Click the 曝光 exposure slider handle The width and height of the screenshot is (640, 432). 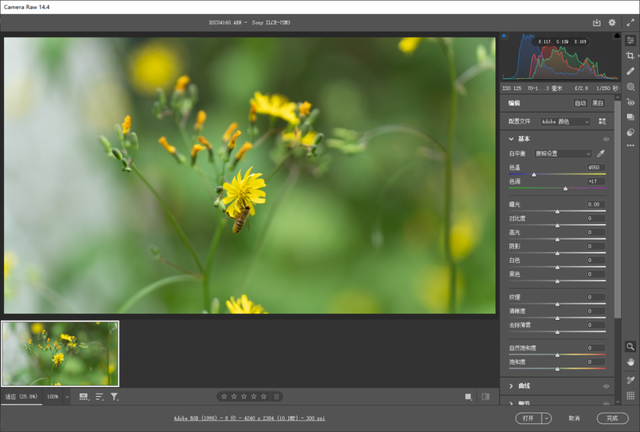coord(557,211)
